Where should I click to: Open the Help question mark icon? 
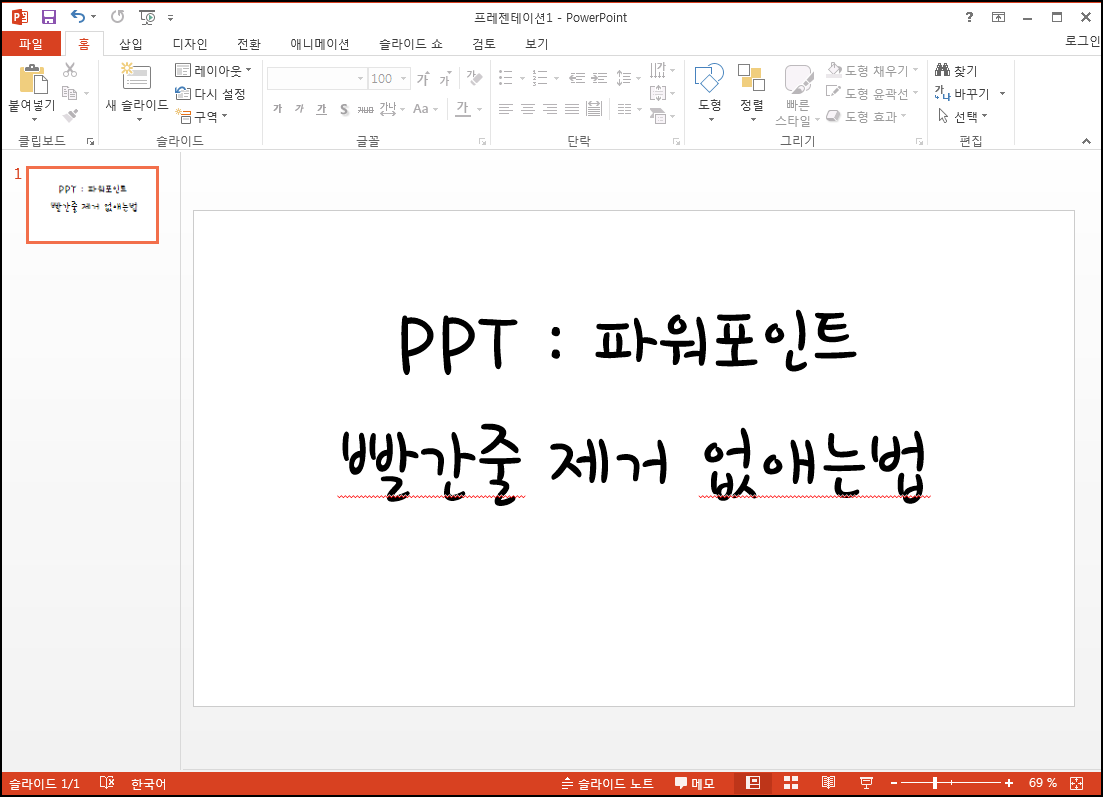(x=969, y=17)
